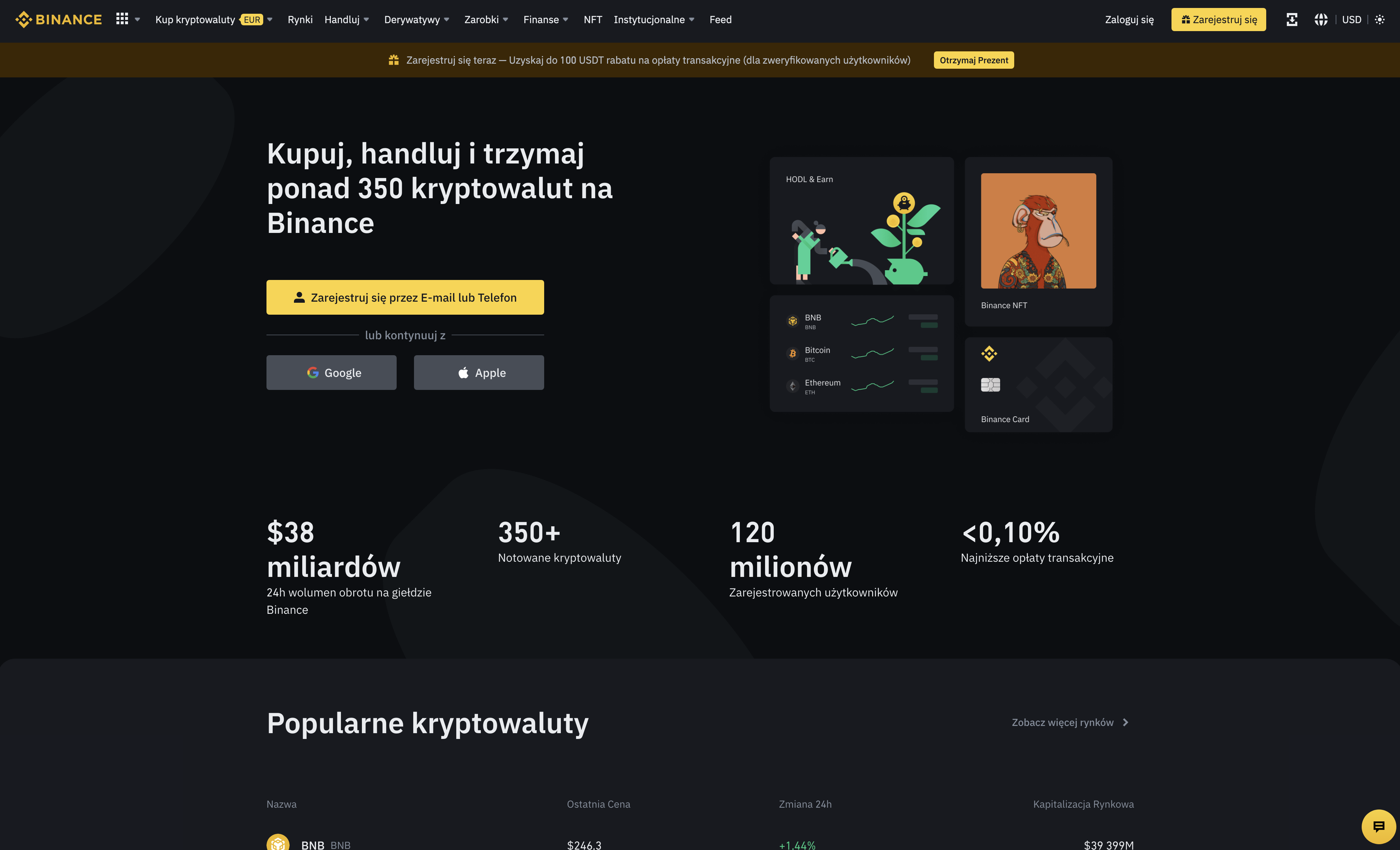Click the Ethereum icon in preview card
This screenshot has height=850, width=1400.
(793, 386)
